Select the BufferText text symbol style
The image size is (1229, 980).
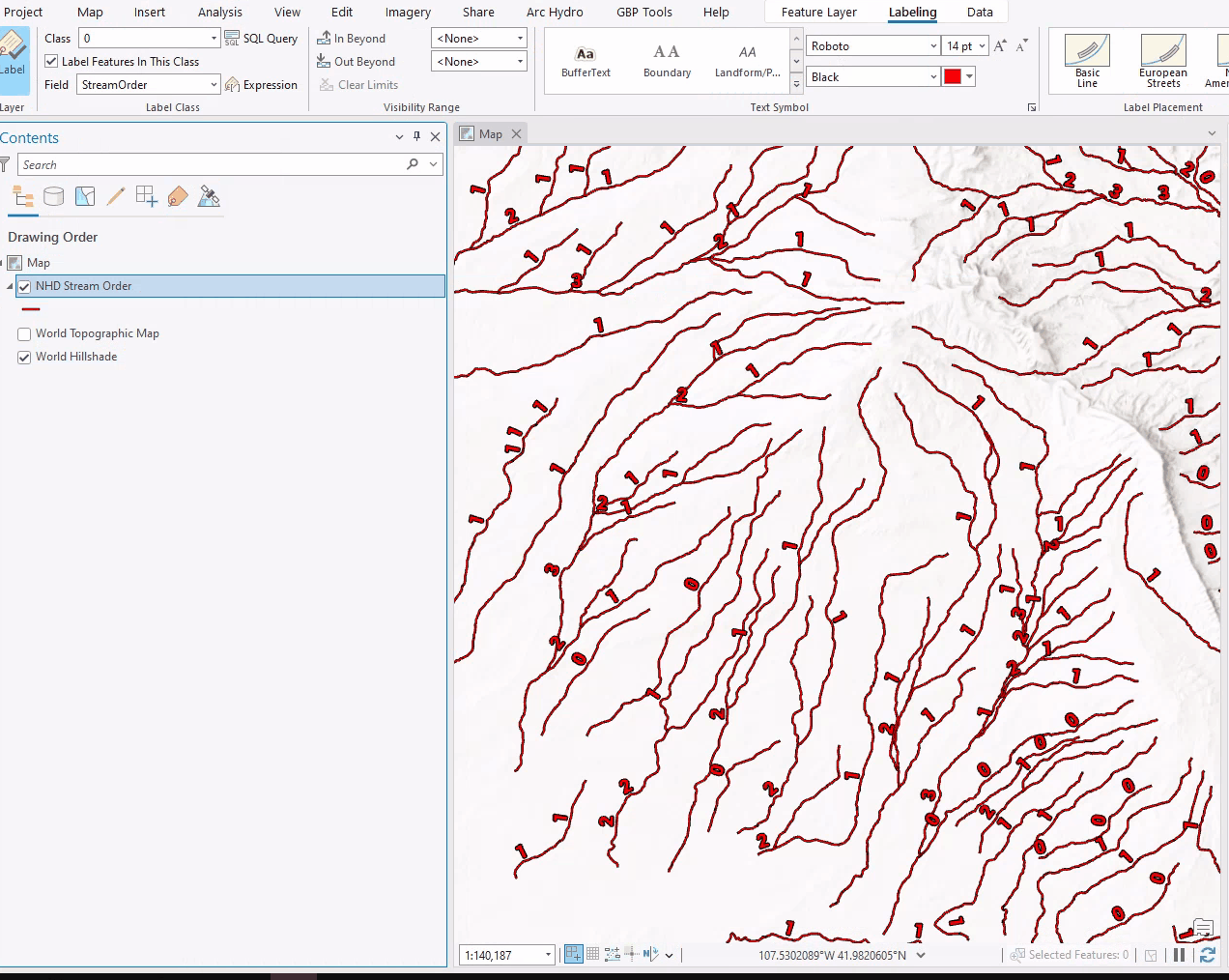pos(585,60)
